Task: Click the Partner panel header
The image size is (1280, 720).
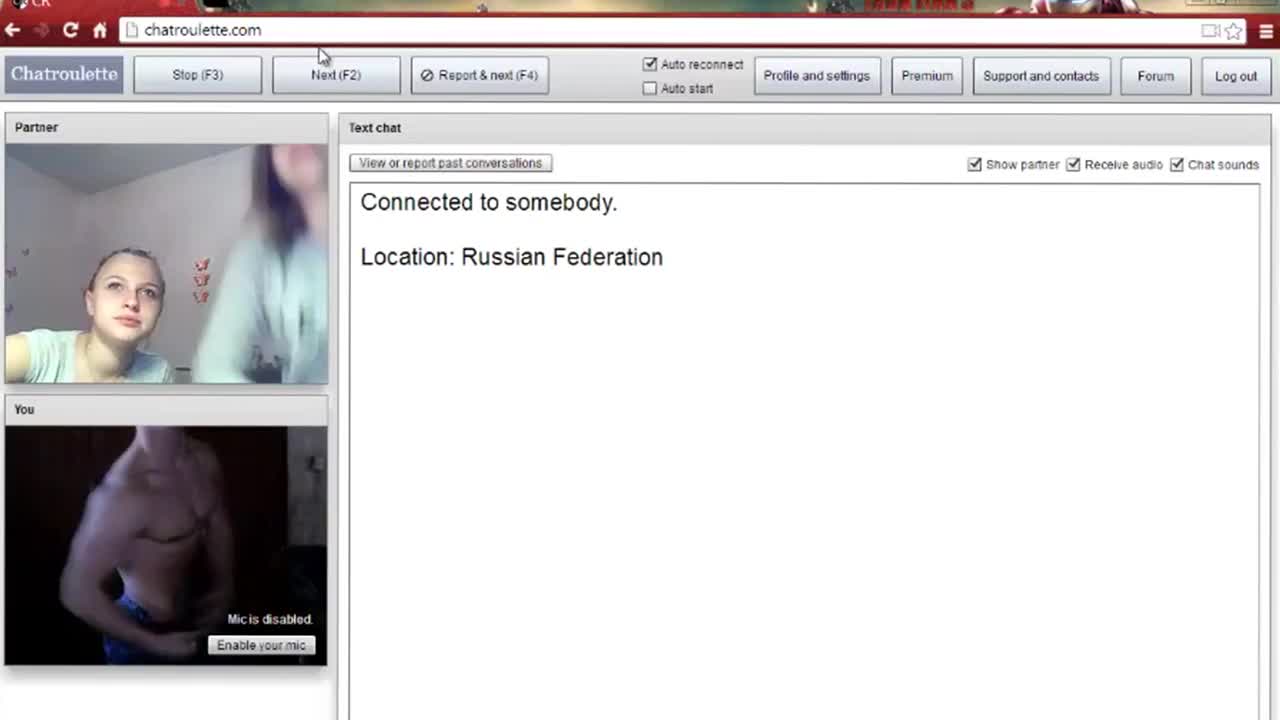Action: 166,127
